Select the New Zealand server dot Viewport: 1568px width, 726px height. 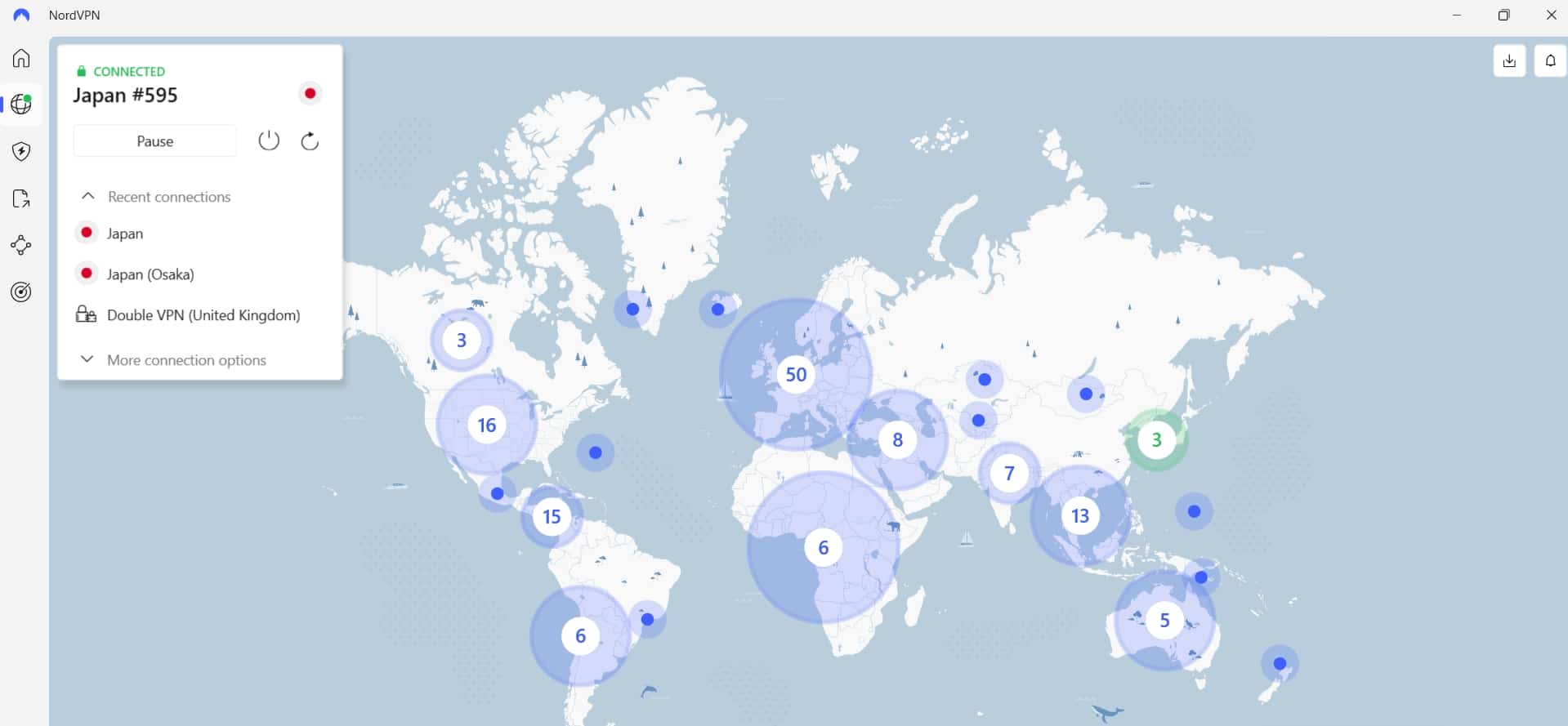tap(1280, 664)
